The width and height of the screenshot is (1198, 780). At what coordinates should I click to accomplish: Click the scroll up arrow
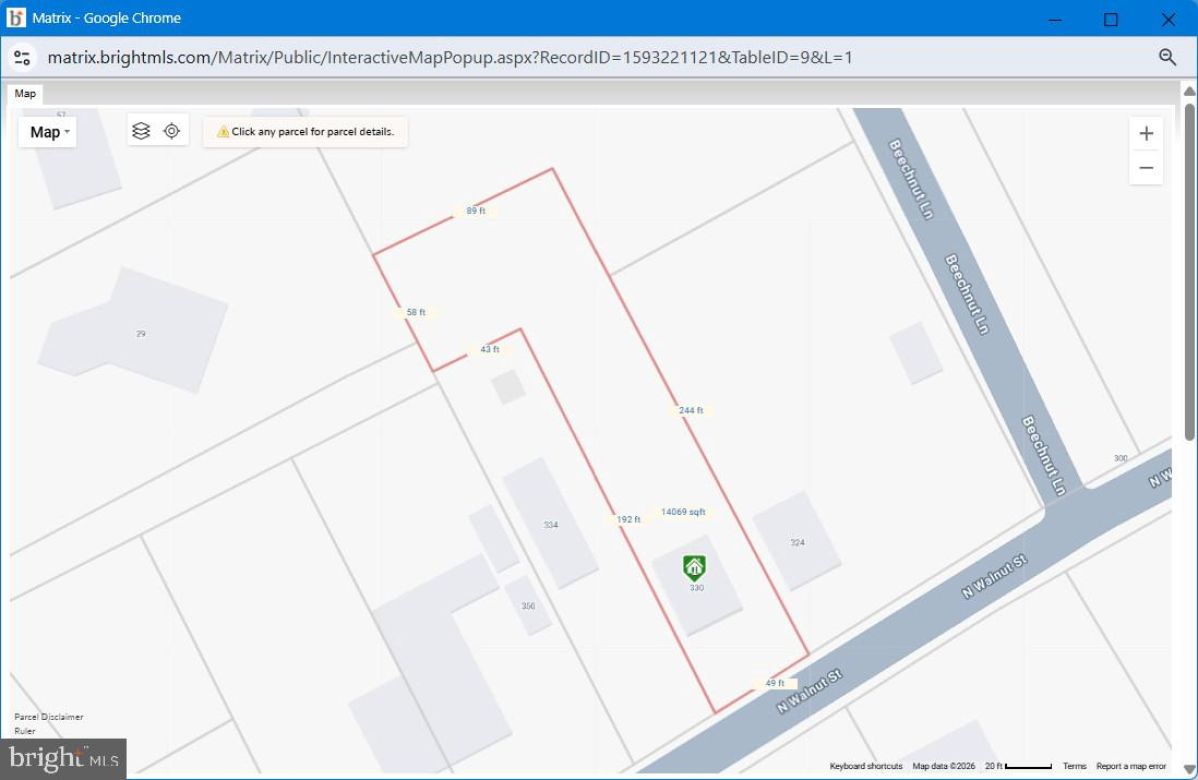coord(1190,91)
